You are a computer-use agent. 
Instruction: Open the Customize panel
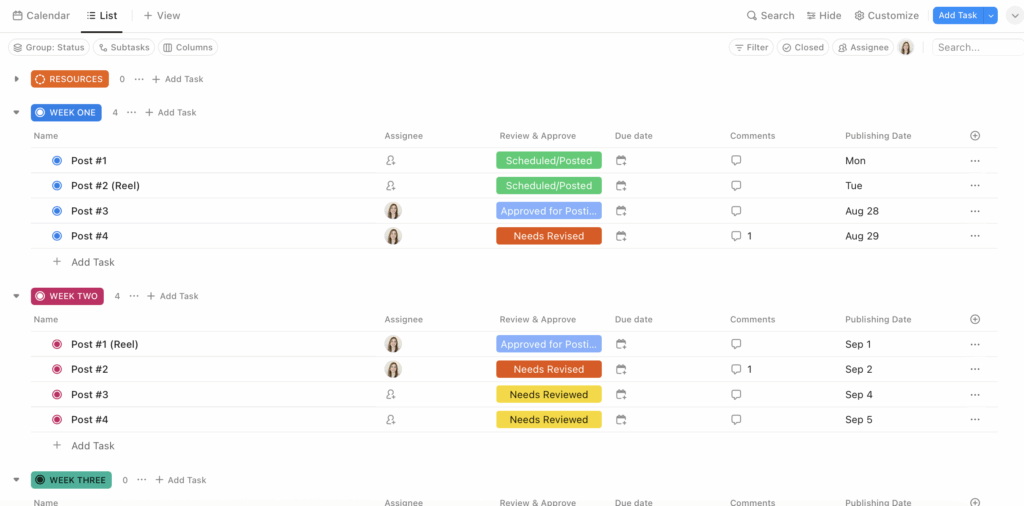886,16
